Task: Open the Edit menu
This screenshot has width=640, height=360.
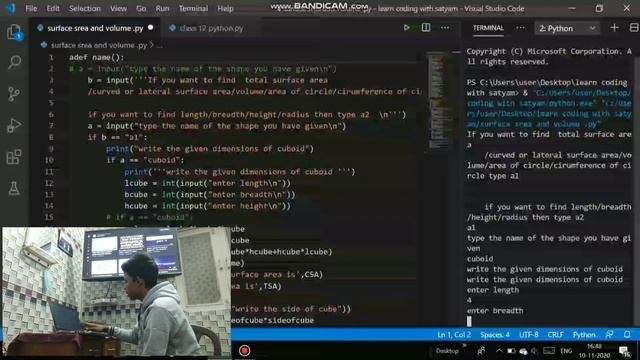Action: point(53,8)
